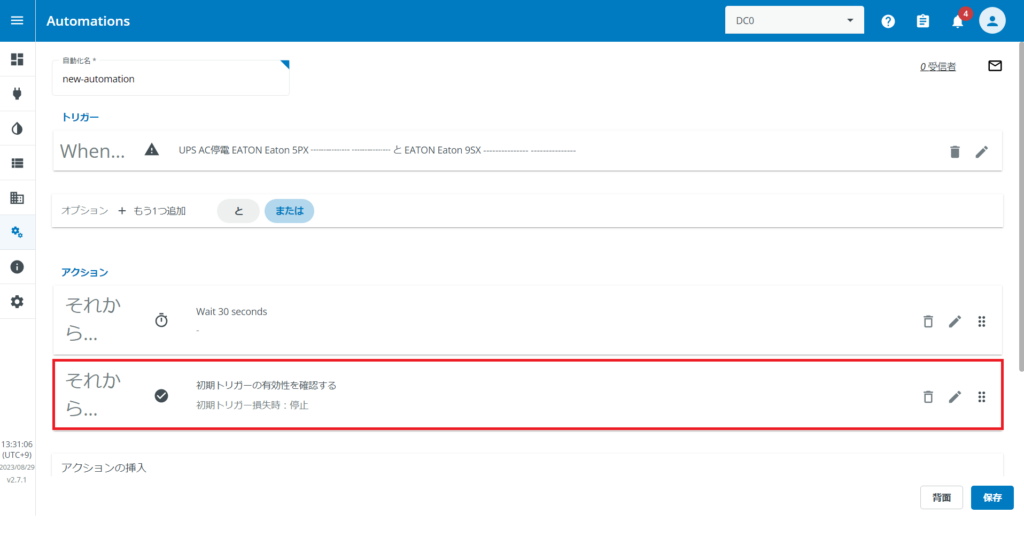Delete the Wait 30 seconds action
This screenshot has height=552, width=1024.
[x=928, y=321]
